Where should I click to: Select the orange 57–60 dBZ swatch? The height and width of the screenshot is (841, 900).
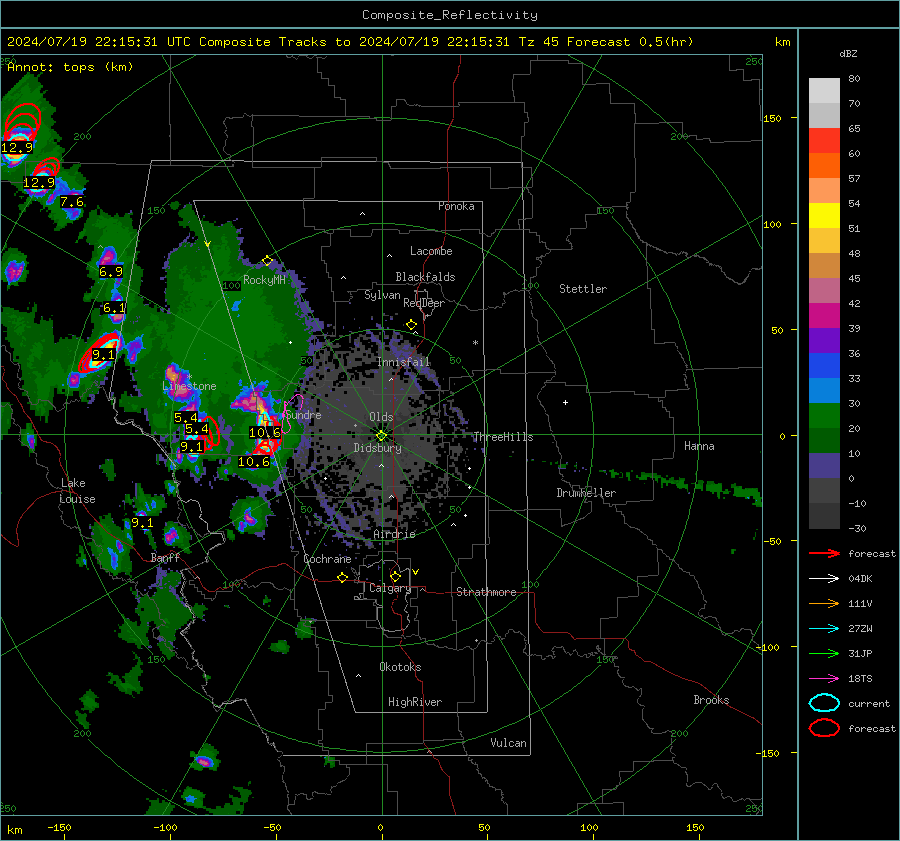pyautogui.click(x=824, y=166)
